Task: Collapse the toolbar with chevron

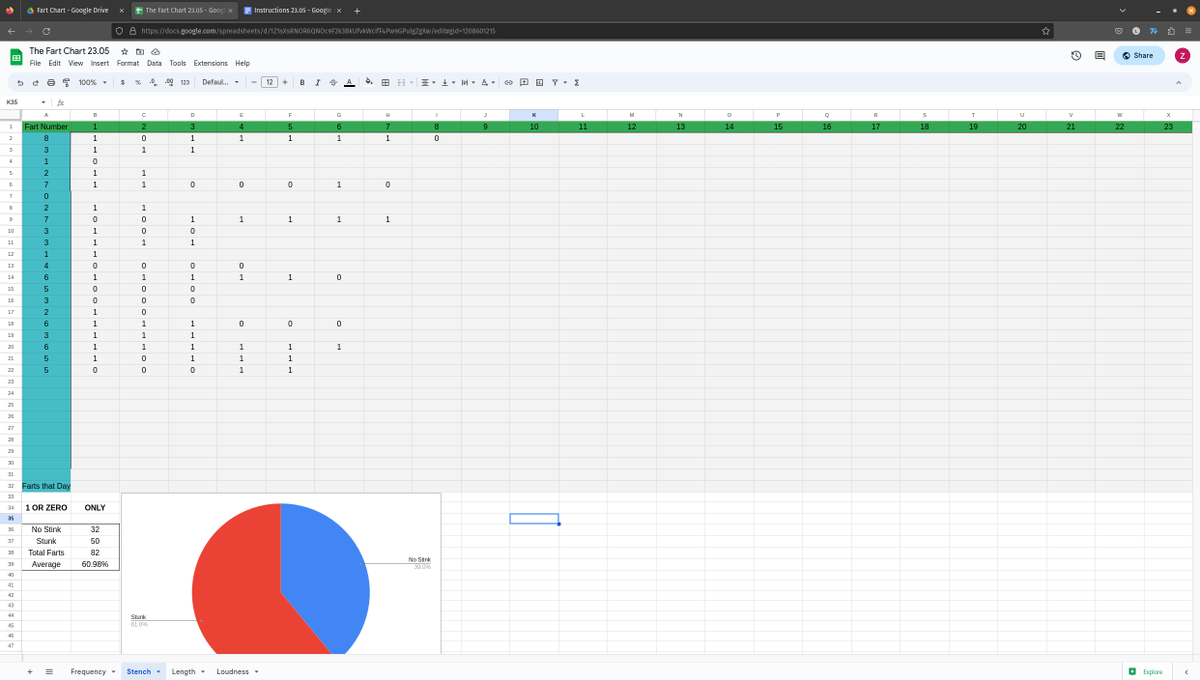Action: point(1179,82)
